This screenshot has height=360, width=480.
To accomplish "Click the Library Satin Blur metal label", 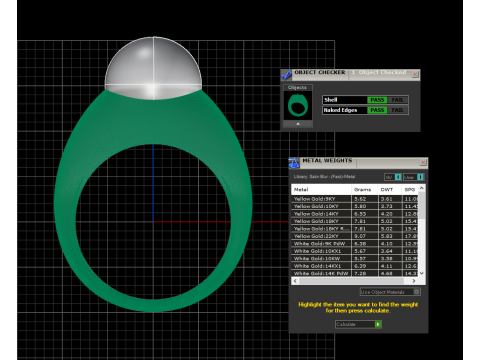I will [324, 177].
